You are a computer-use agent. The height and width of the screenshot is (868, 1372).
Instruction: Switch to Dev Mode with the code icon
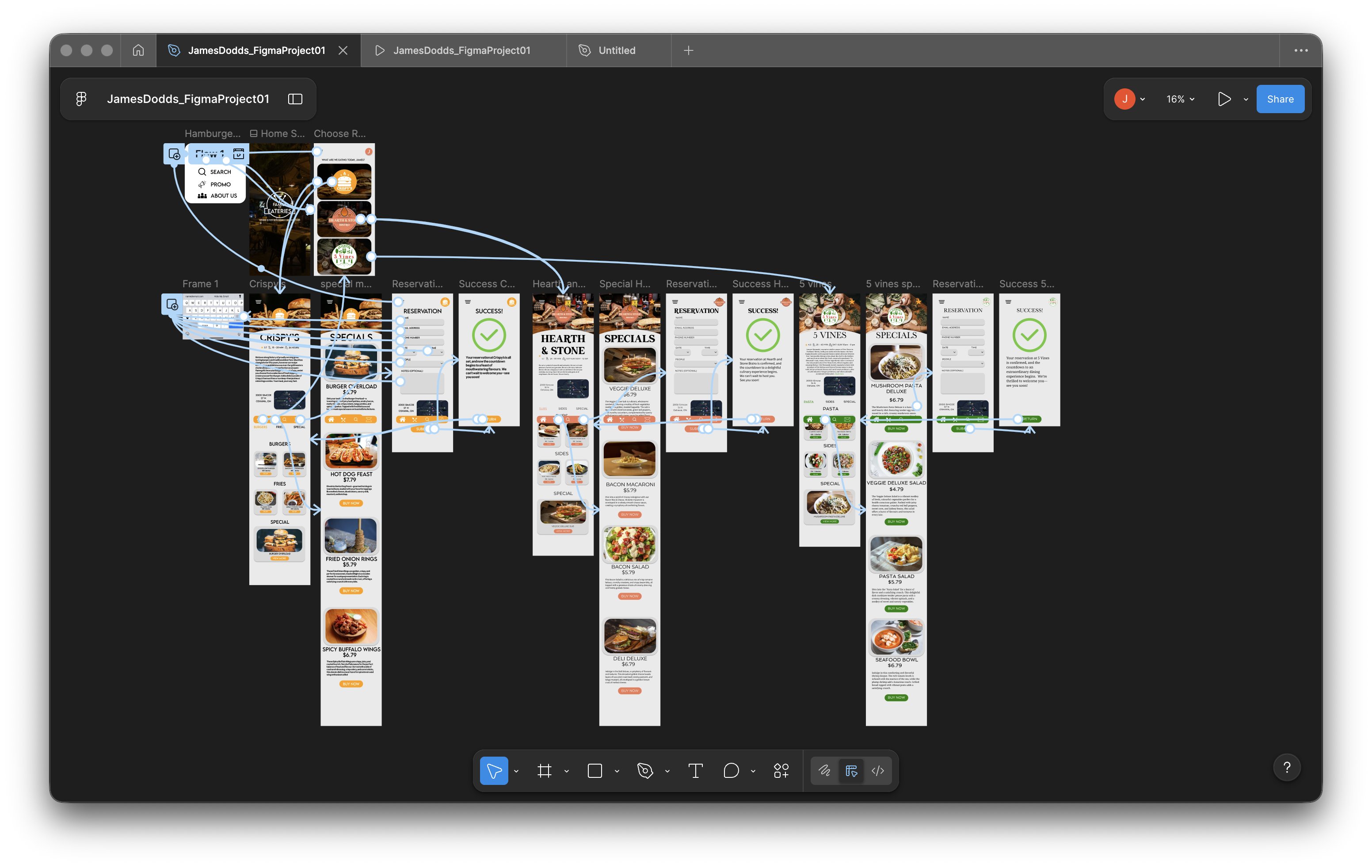(x=878, y=771)
